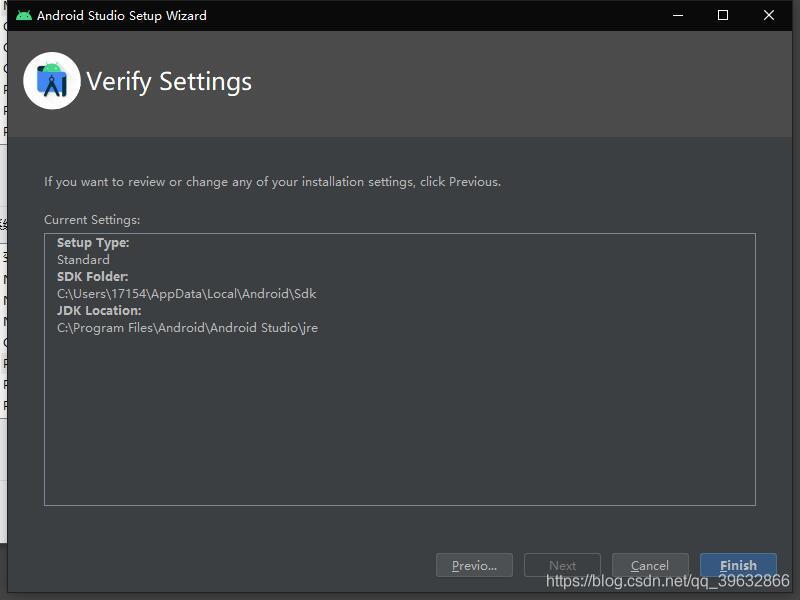Maximize the Setup Wizard window
This screenshot has height=600, width=800.
point(723,15)
